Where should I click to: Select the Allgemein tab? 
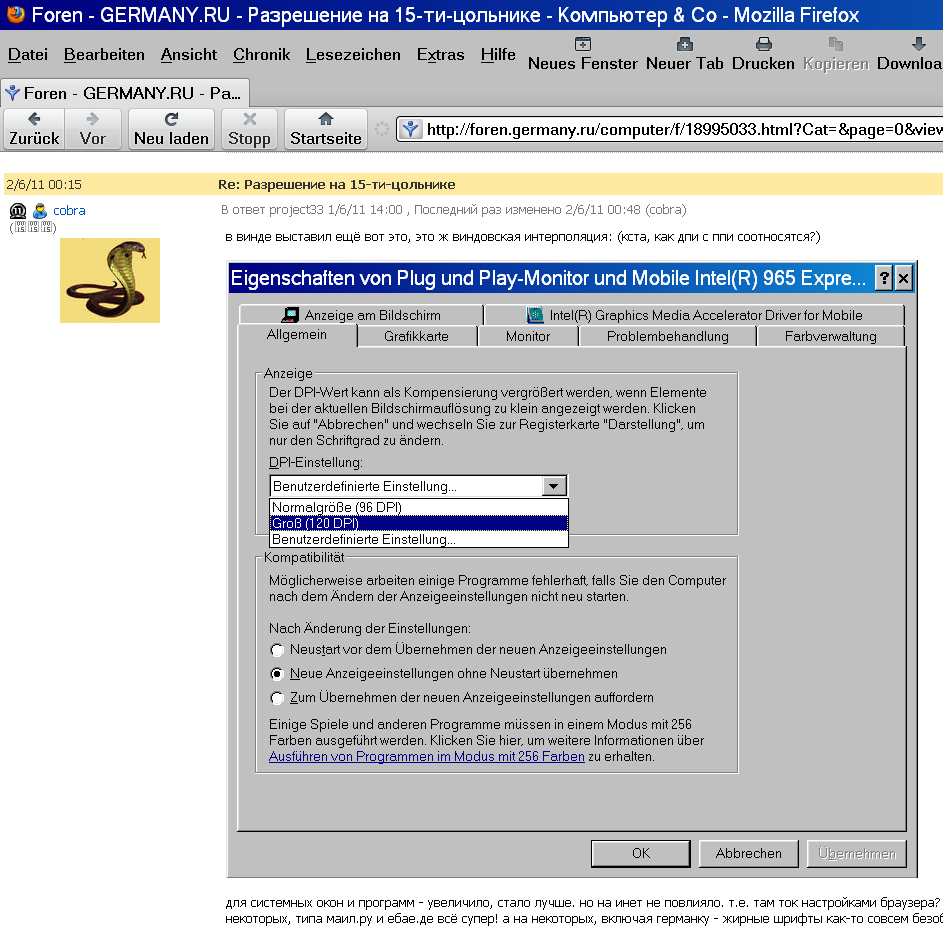[297, 335]
